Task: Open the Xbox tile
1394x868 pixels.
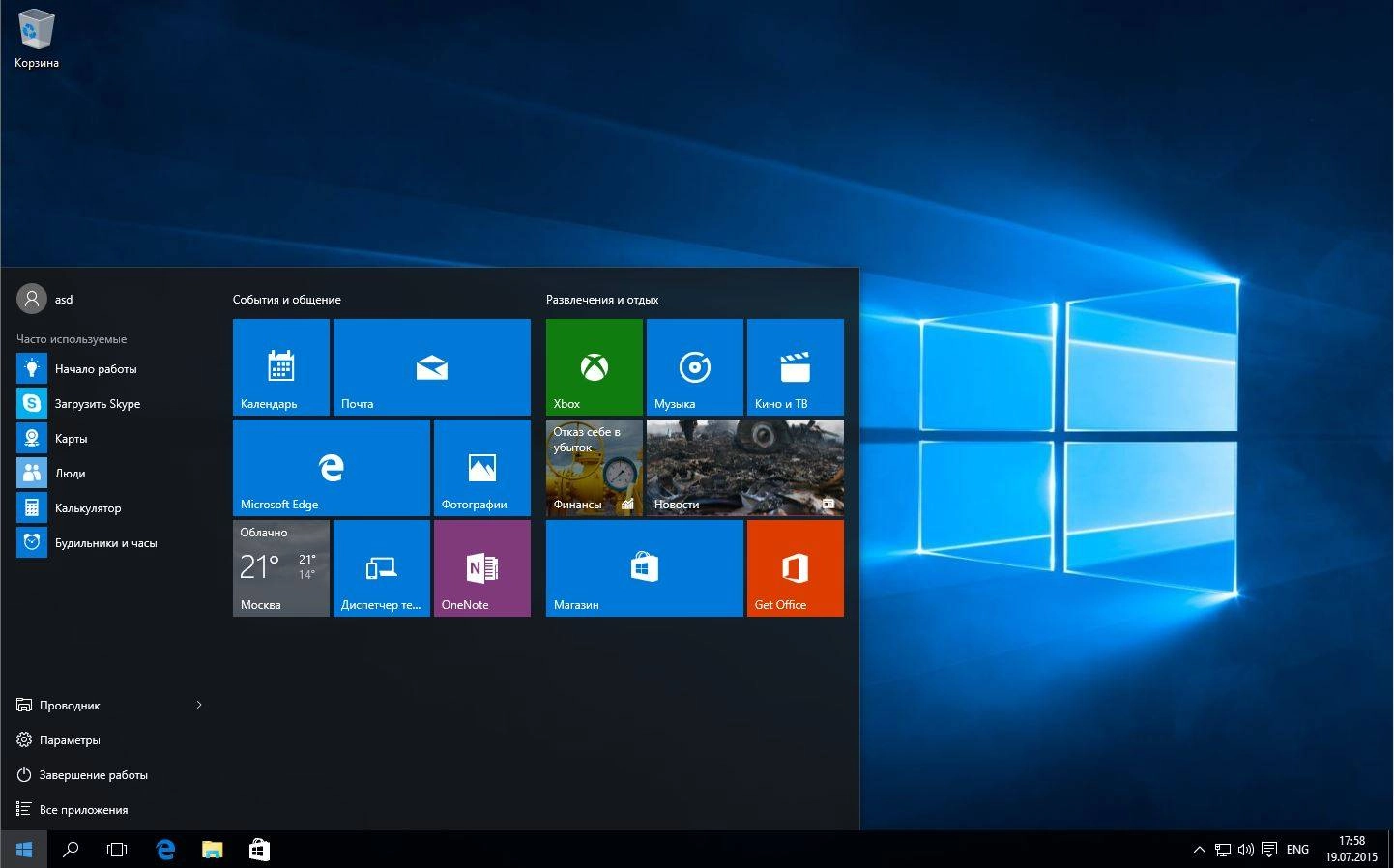Action: coord(595,367)
